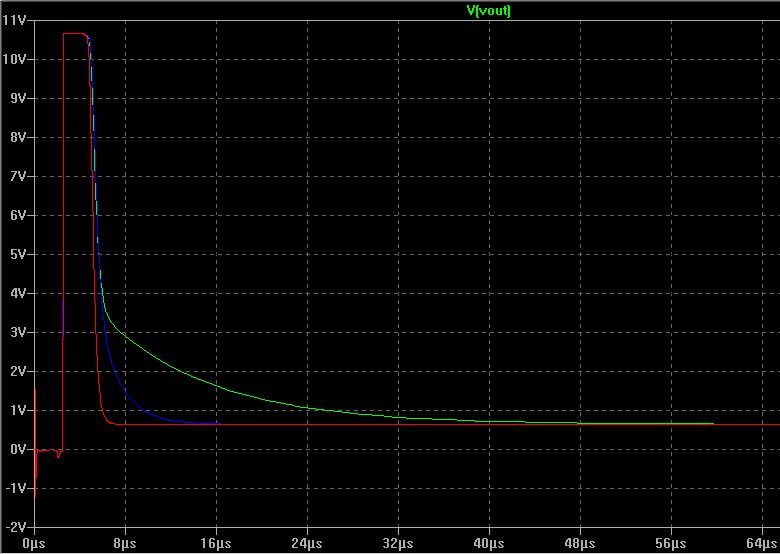
Task: Click the -1V y-axis label
Action: (x=15, y=488)
